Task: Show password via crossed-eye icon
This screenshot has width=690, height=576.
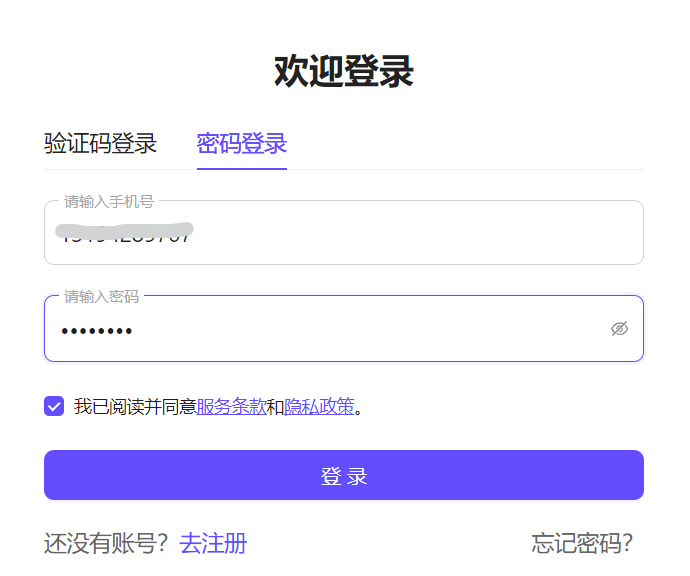Action: pos(619,329)
